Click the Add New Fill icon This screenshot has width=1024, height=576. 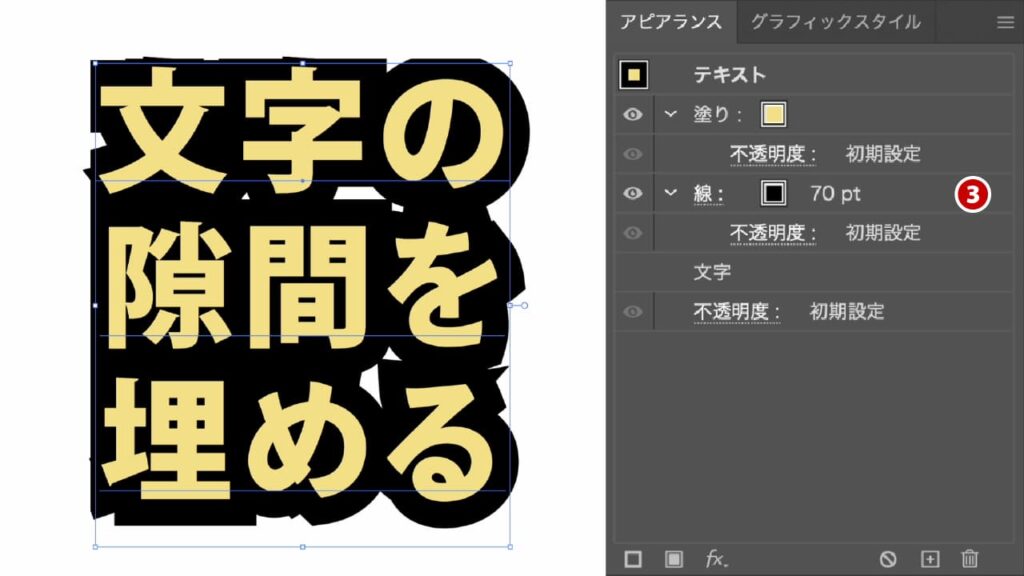click(x=673, y=559)
